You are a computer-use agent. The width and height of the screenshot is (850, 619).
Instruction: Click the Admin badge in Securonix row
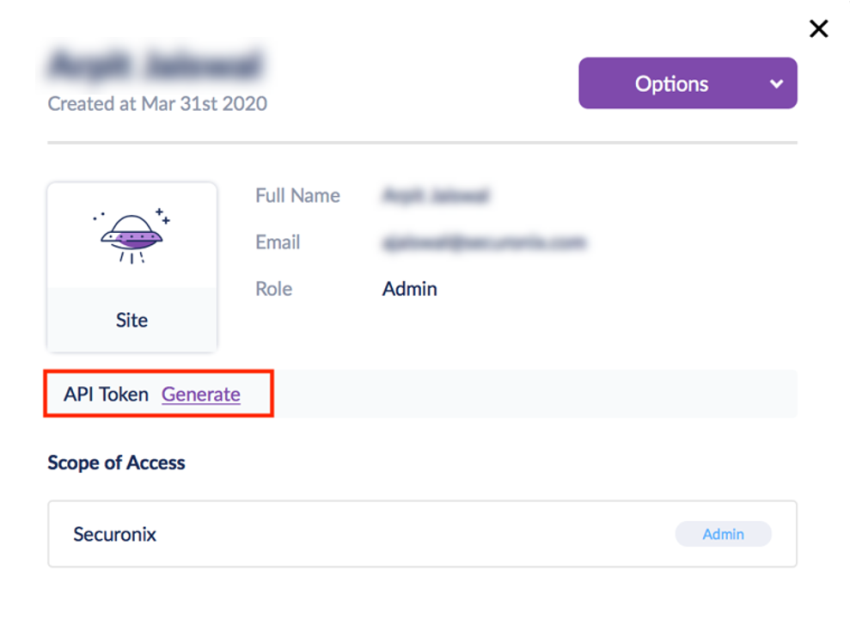[x=723, y=534]
